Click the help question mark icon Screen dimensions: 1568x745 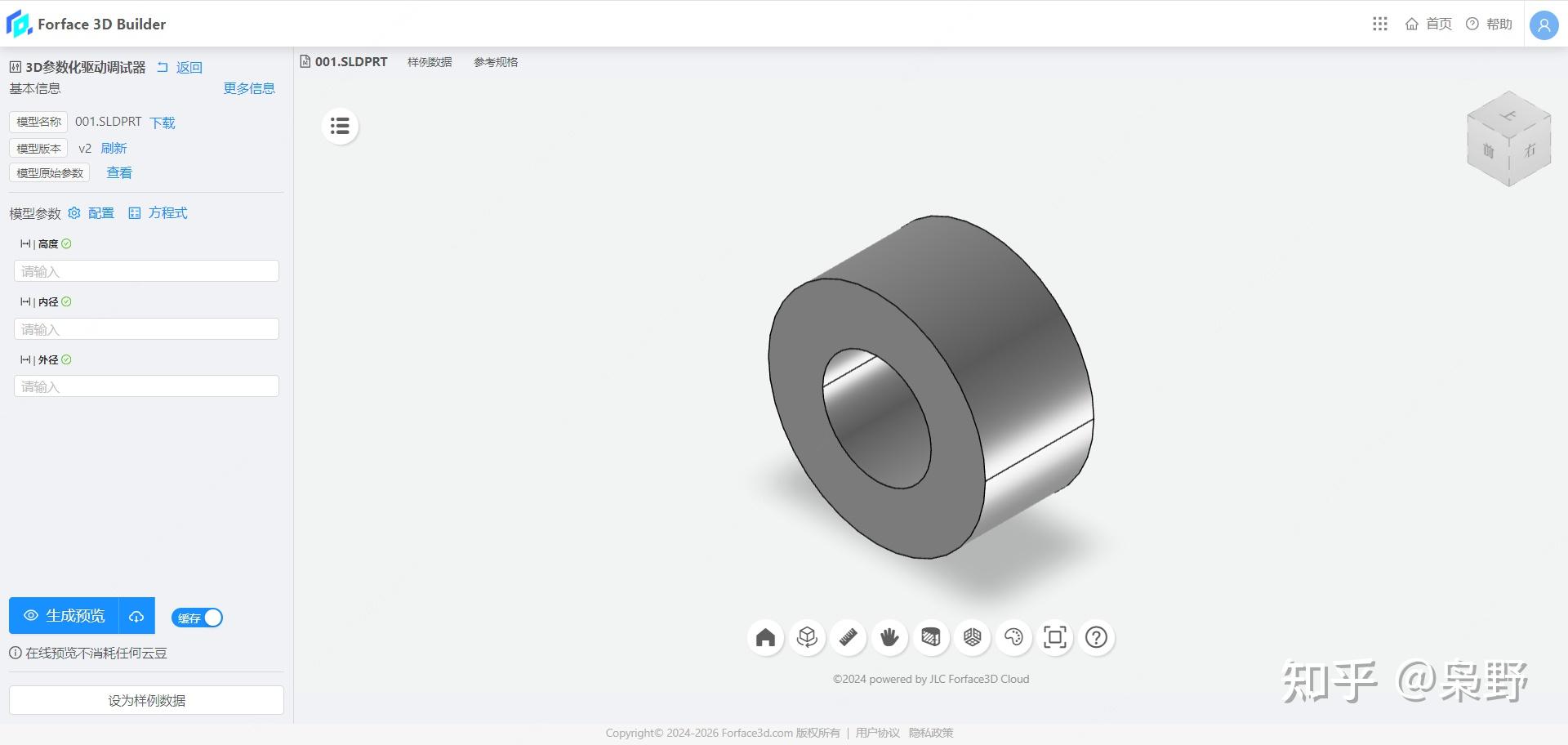(x=1095, y=637)
